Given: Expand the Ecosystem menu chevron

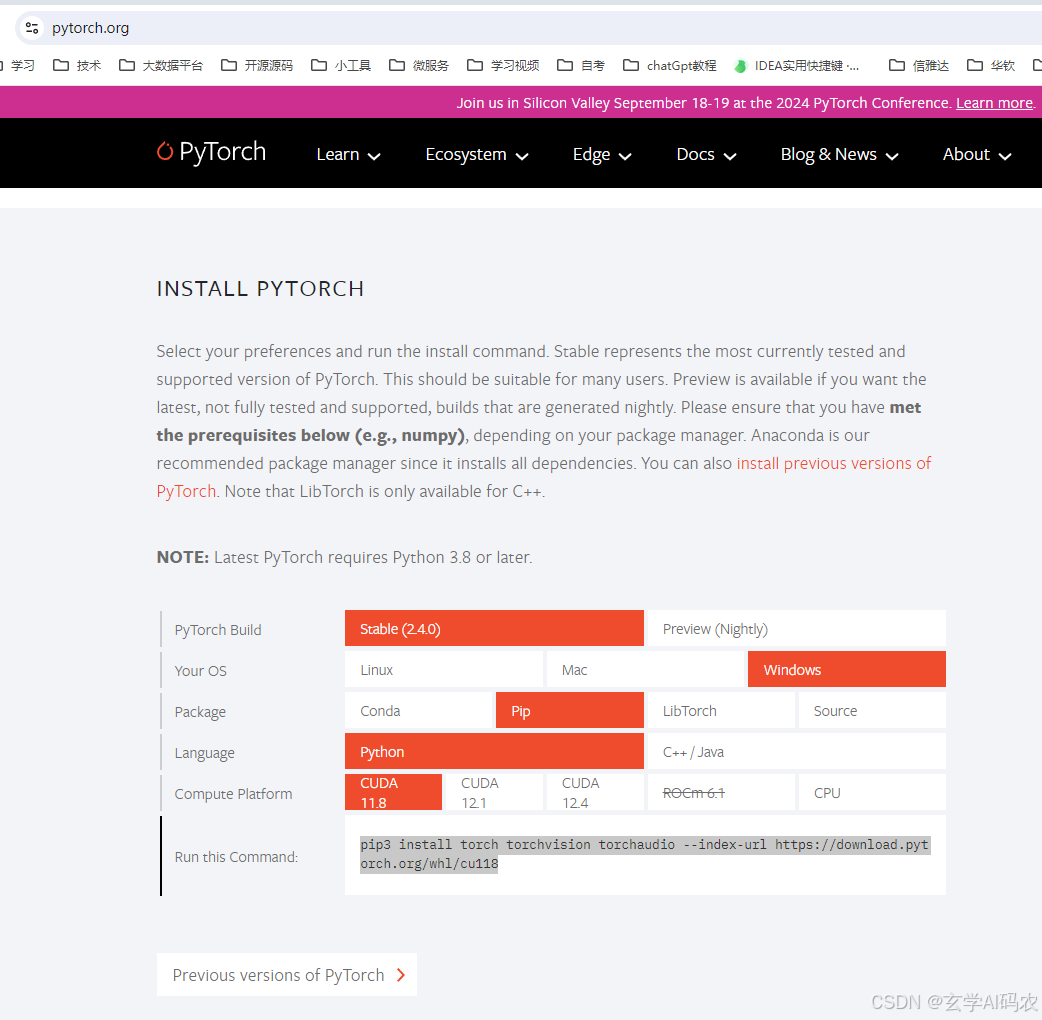Looking at the screenshot, I should click(522, 157).
